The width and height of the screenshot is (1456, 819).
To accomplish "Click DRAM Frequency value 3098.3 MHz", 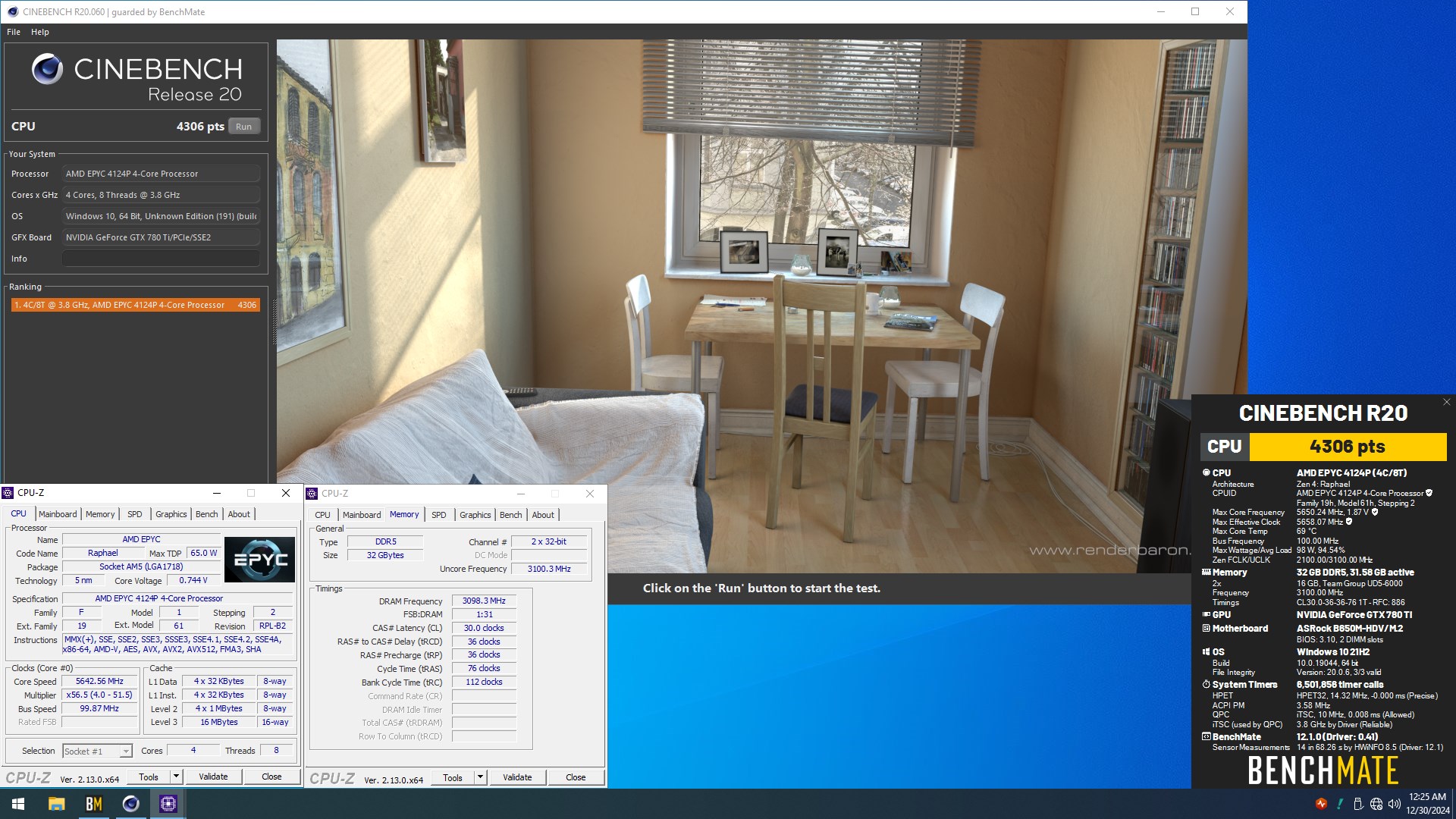I will (484, 601).
